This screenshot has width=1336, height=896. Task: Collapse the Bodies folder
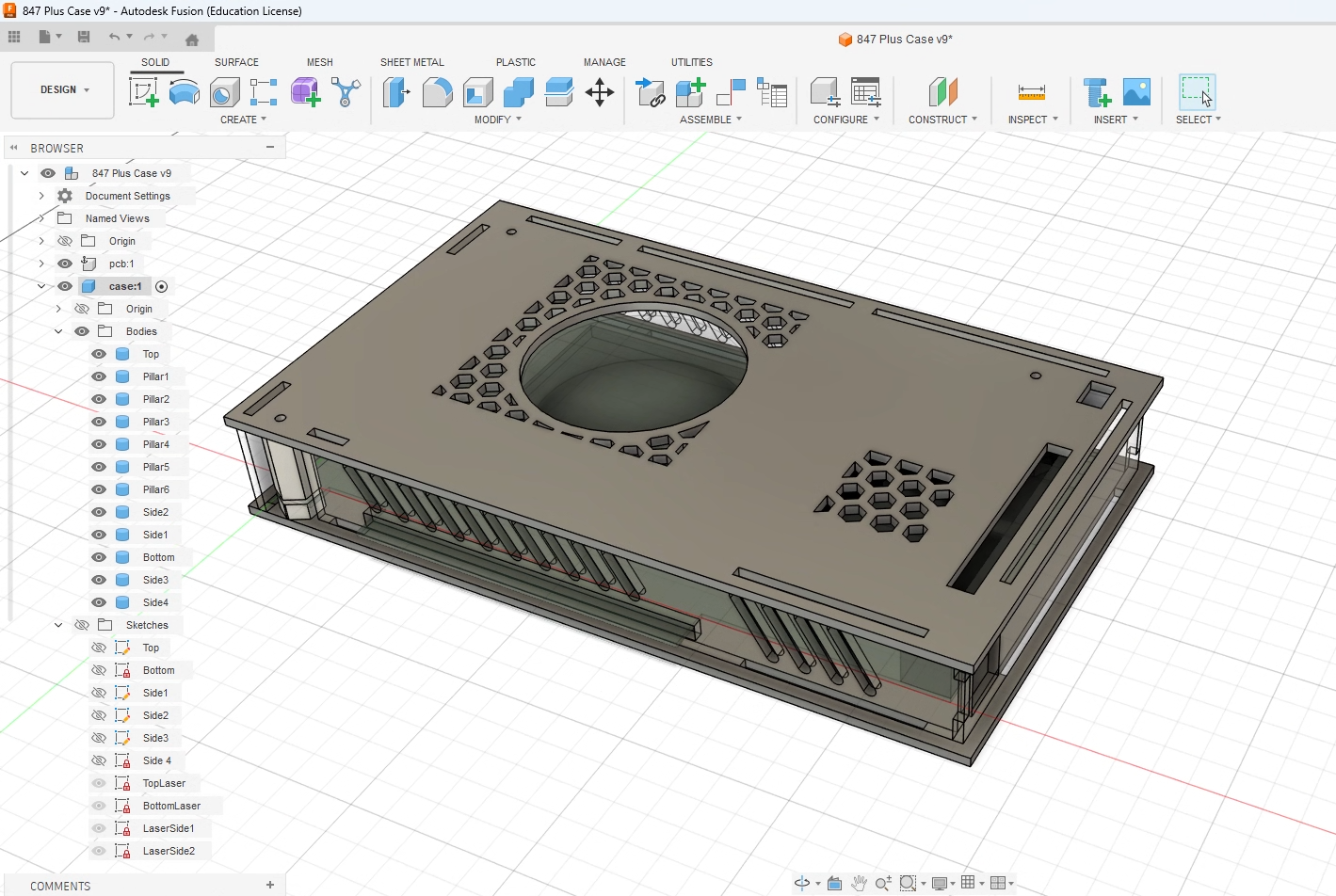tap(58, 331)
